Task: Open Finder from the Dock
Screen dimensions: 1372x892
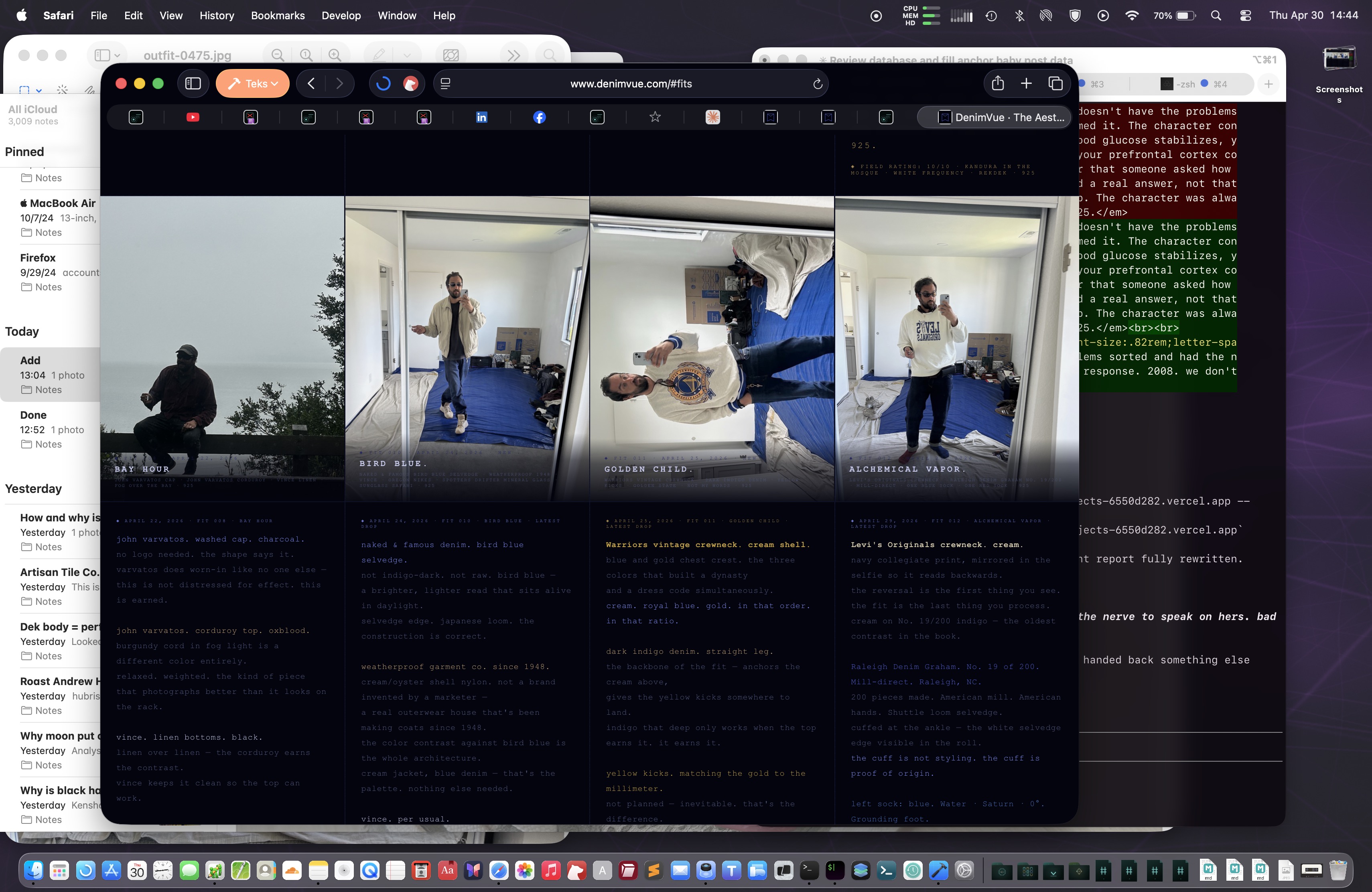Action: (x=34, y=870)
